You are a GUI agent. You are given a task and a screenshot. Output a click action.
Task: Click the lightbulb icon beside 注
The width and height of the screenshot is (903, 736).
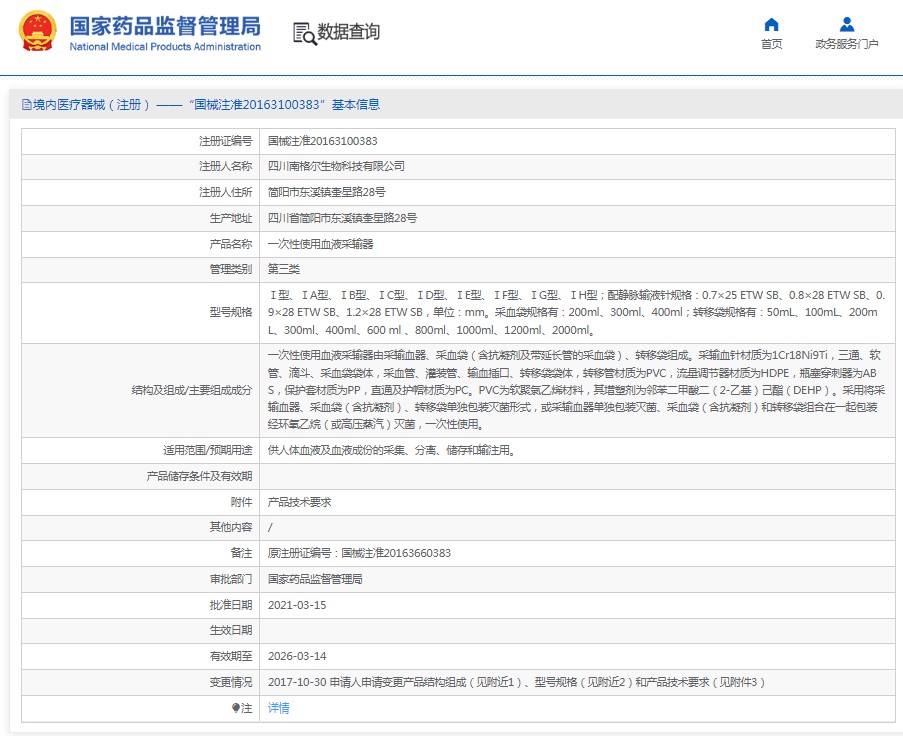click(236, 708)
